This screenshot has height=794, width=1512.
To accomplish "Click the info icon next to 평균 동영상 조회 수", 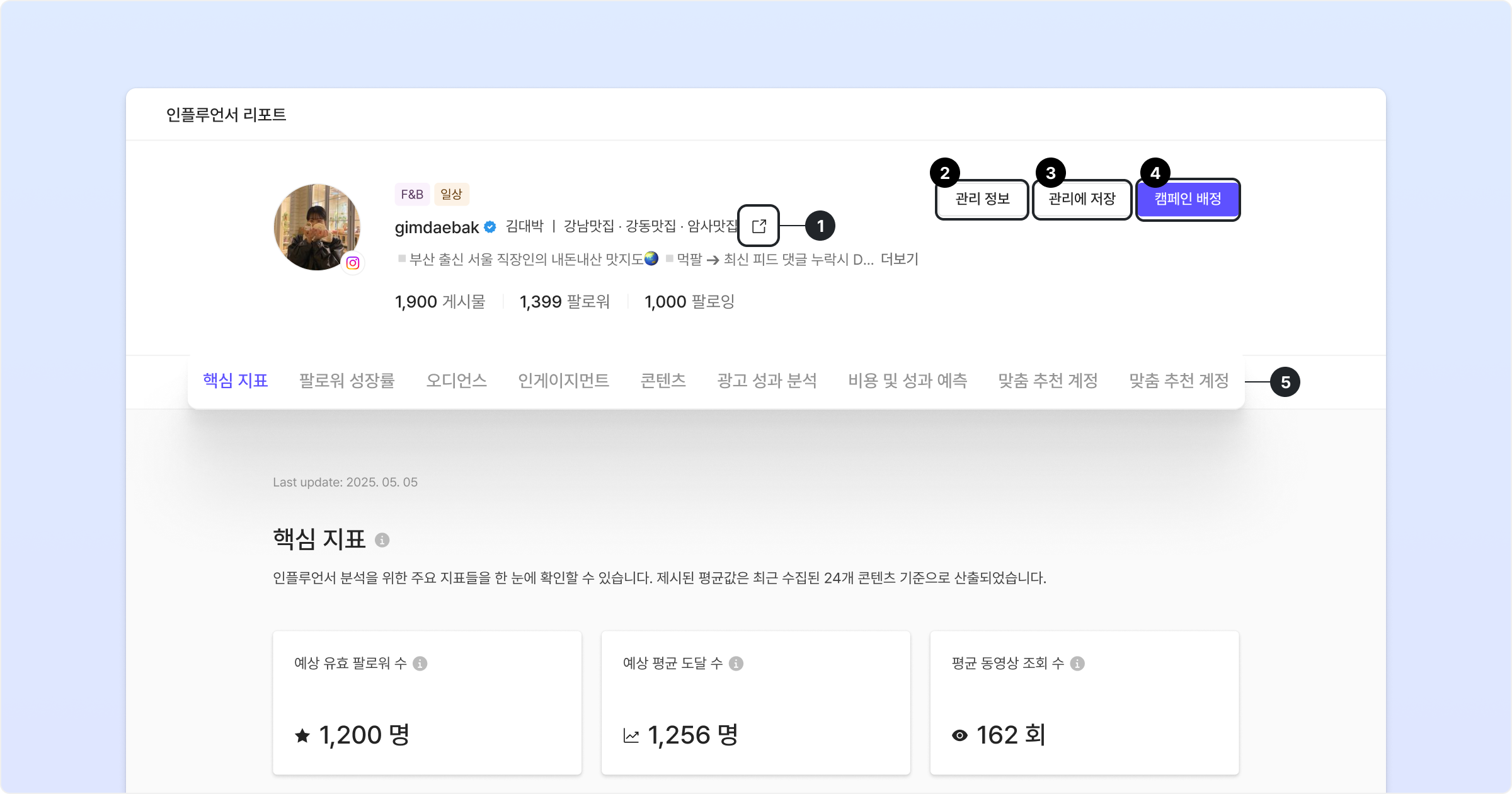I will pyautogui.click(x=1077, y=663).
